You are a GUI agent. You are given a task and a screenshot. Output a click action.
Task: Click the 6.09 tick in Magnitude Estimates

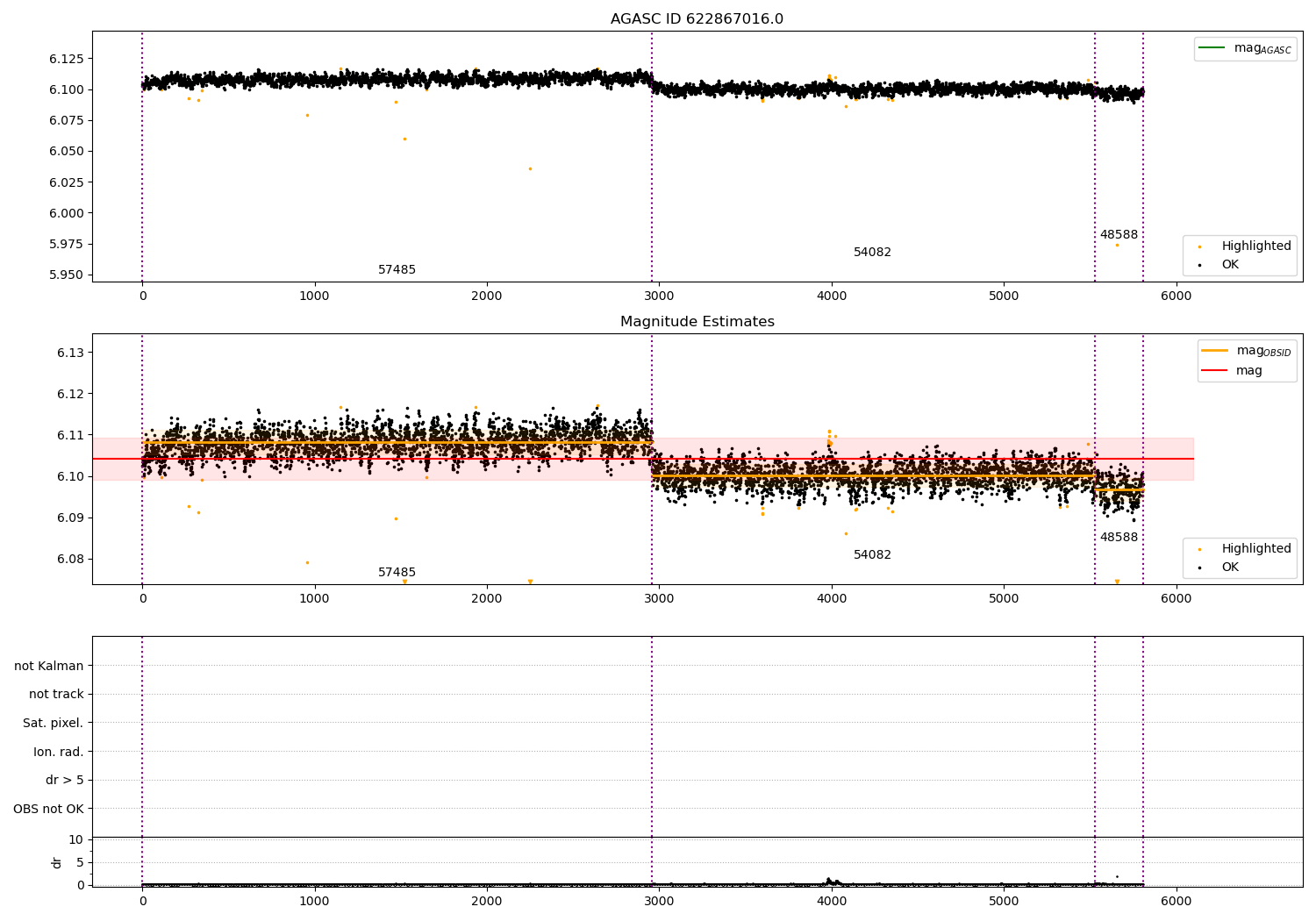click(70, 518)
